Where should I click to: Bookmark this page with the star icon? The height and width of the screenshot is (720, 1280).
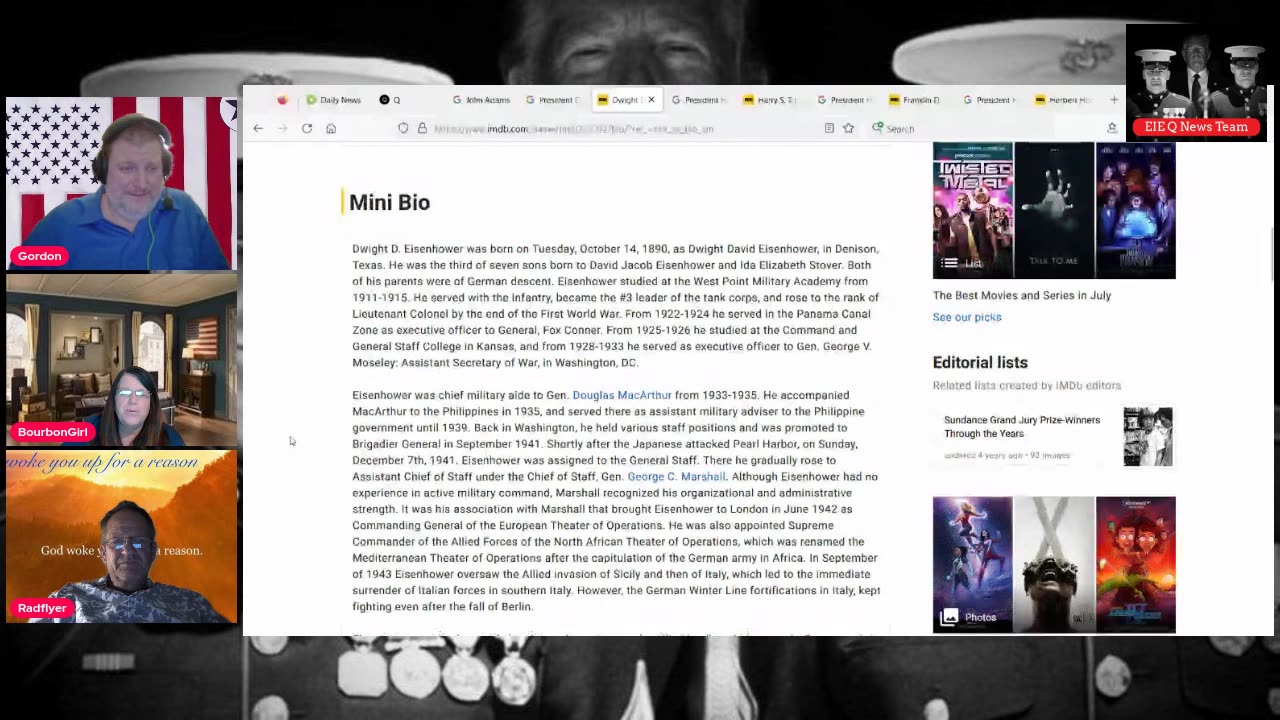(848, 128)
